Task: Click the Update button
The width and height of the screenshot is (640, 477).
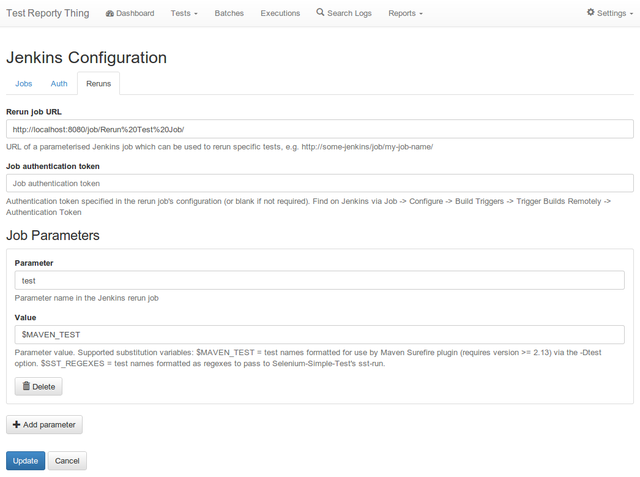Action: coord(25,461)
